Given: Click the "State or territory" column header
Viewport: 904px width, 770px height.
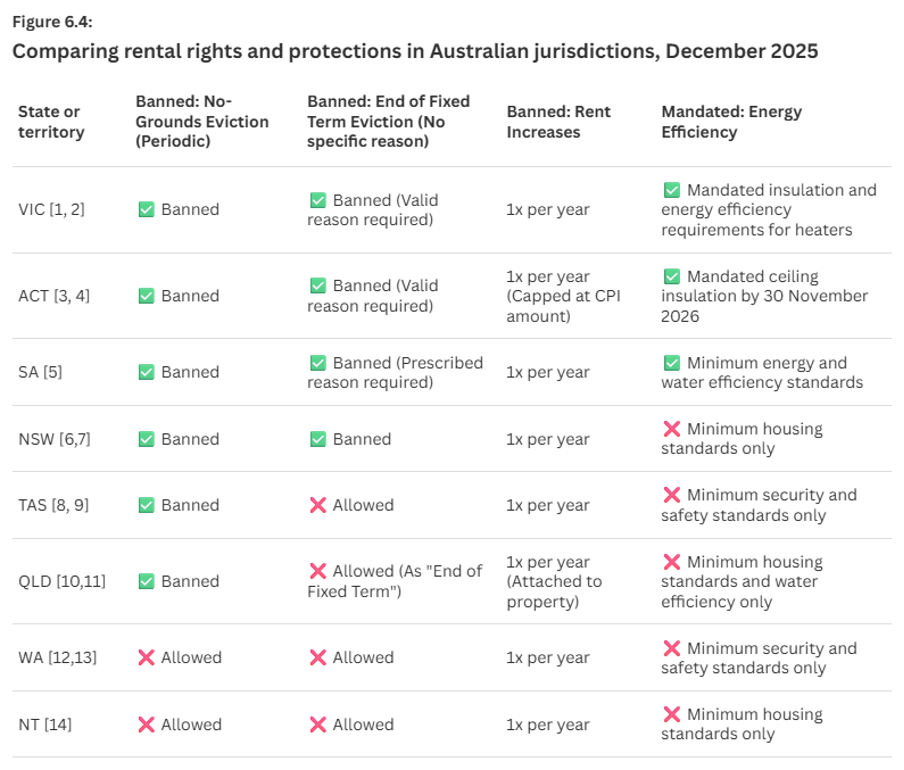Looking at the screenshot, I should [49, 122].
